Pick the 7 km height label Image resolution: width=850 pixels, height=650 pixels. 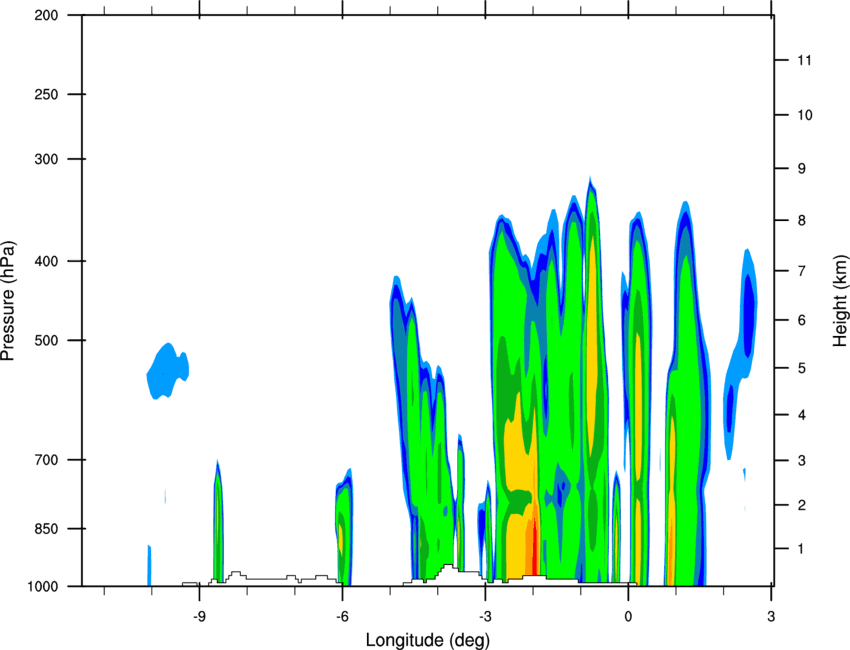(x=801, y=271)
